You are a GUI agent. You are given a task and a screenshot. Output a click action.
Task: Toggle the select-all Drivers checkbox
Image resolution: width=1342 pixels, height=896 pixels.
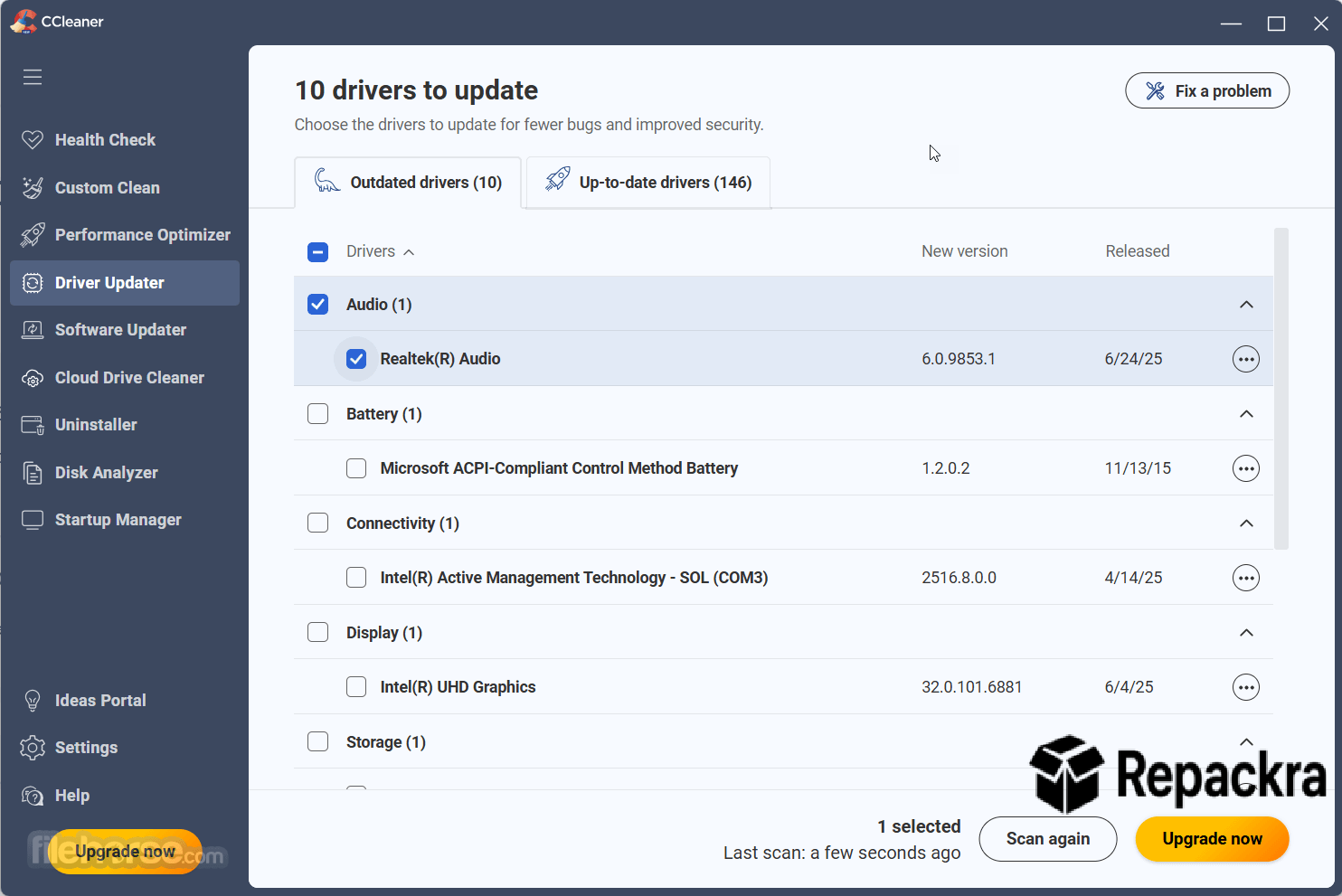pyautogui.click(x=318, y=252)
